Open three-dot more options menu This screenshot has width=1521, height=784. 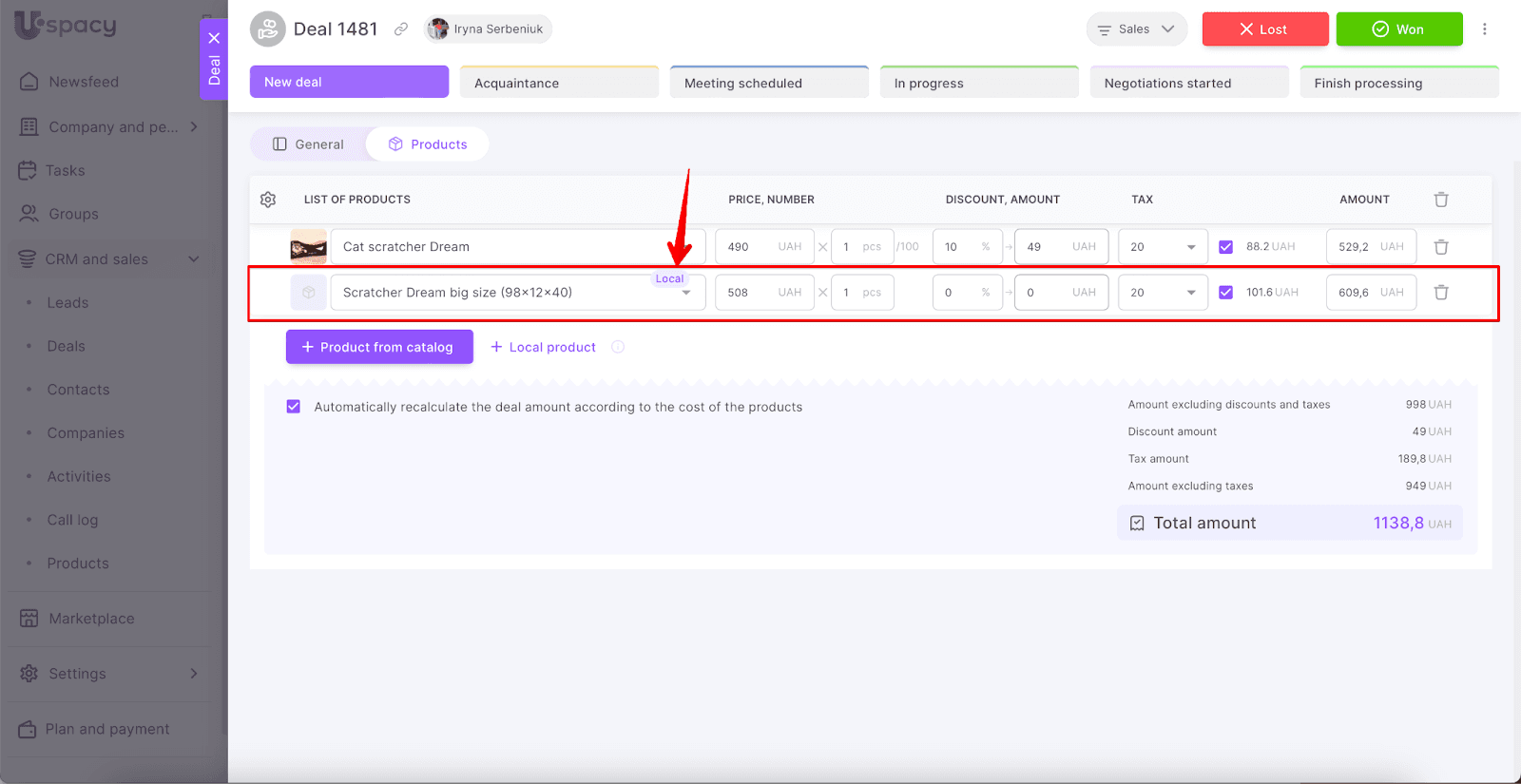pyautogui.click(x=1484, y=29)
